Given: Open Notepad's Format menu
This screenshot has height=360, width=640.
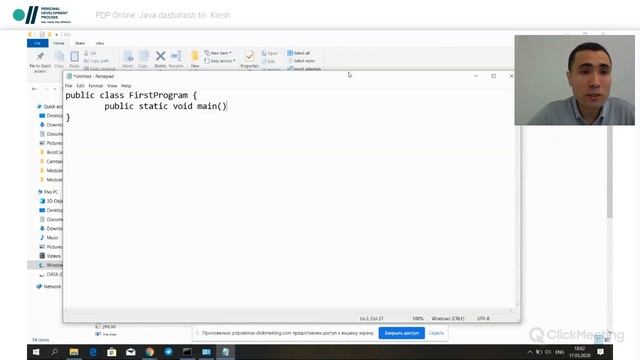Looking at the screenshot, I should click(x=96, y=86).
